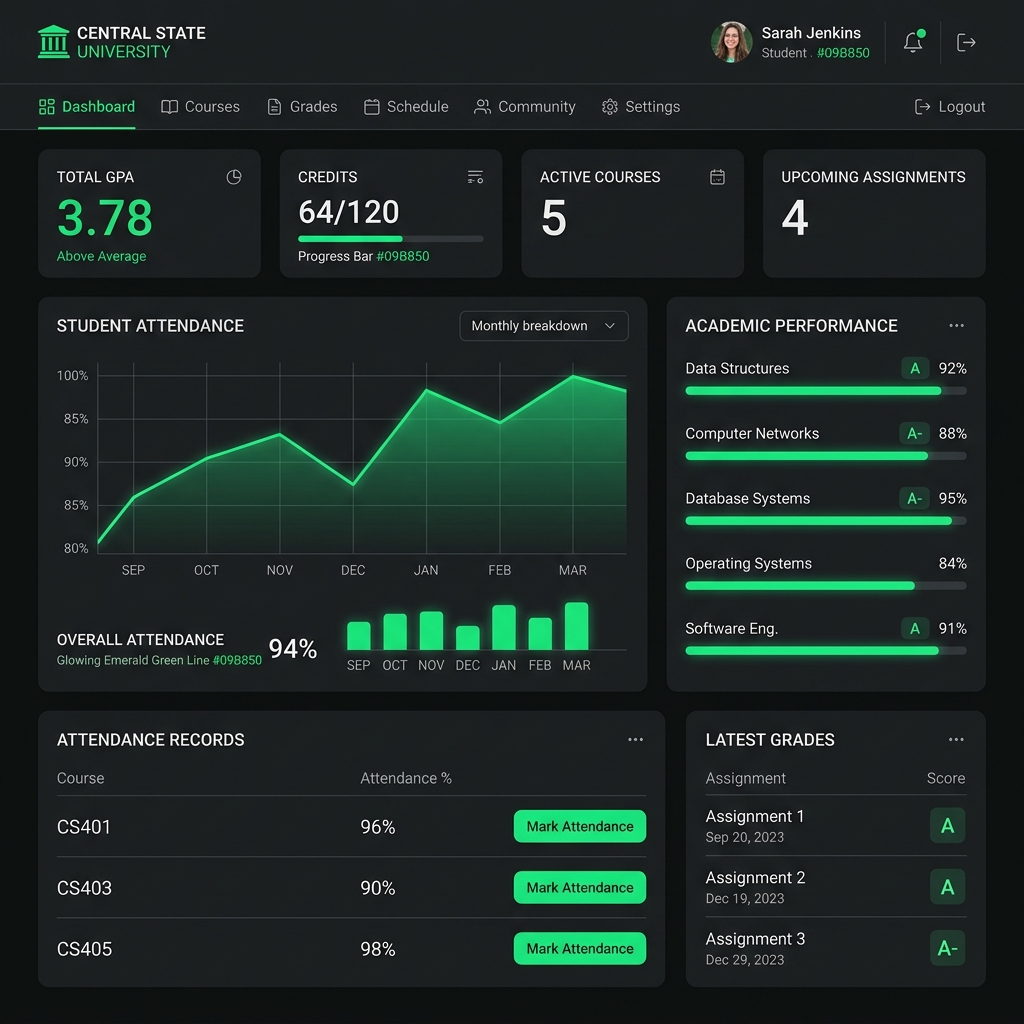Click Sarah Jenkins profile avatar
This screenshot has height=1024, width=1024.
click(731, 42)
